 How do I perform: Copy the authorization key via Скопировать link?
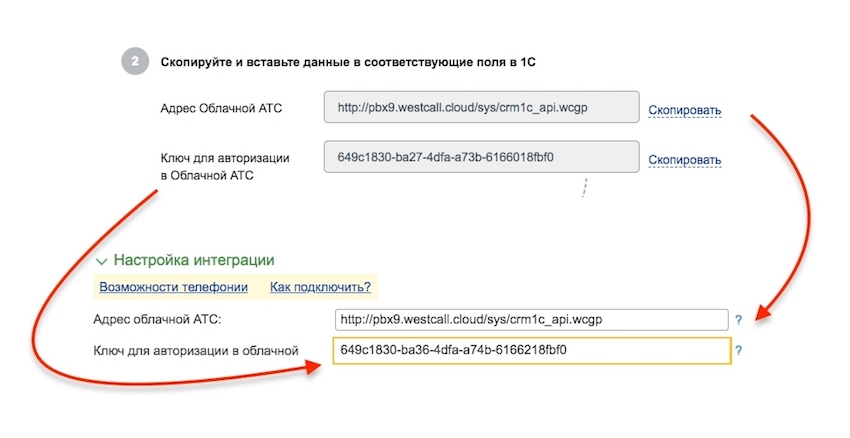pyautogui.click(x=685, y=160)
